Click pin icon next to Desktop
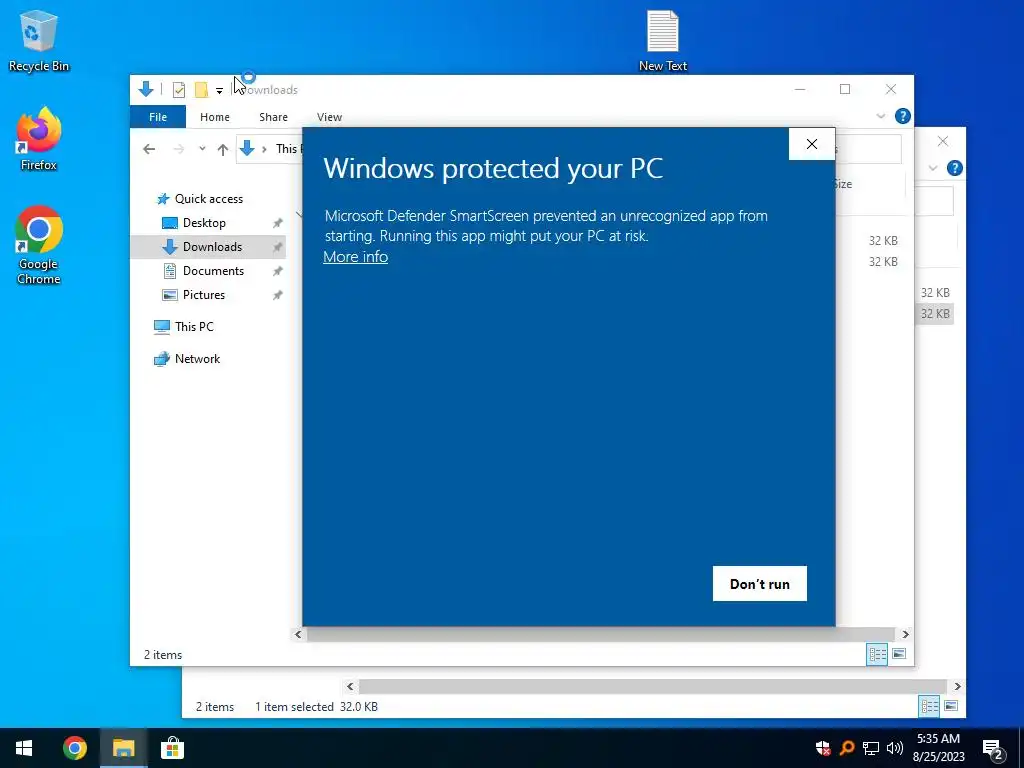Screen dimensions: 1024x768 pyautogui.click(x=278, y=223)
